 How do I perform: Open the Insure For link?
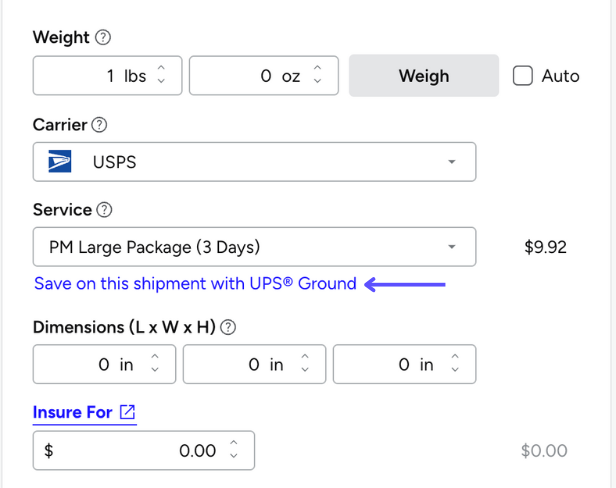[x=72, y=412]
